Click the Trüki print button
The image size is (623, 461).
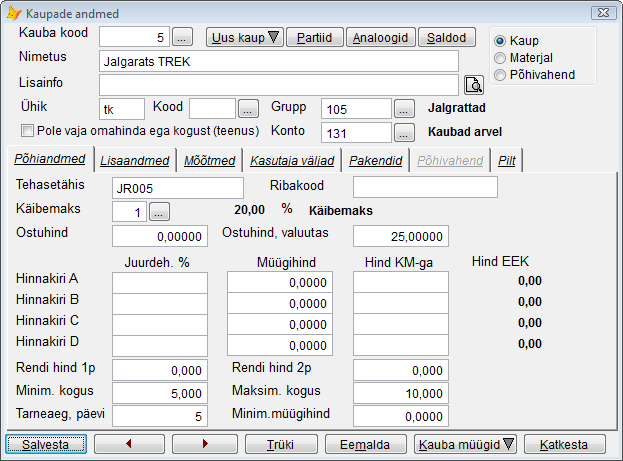coord(281,444)
